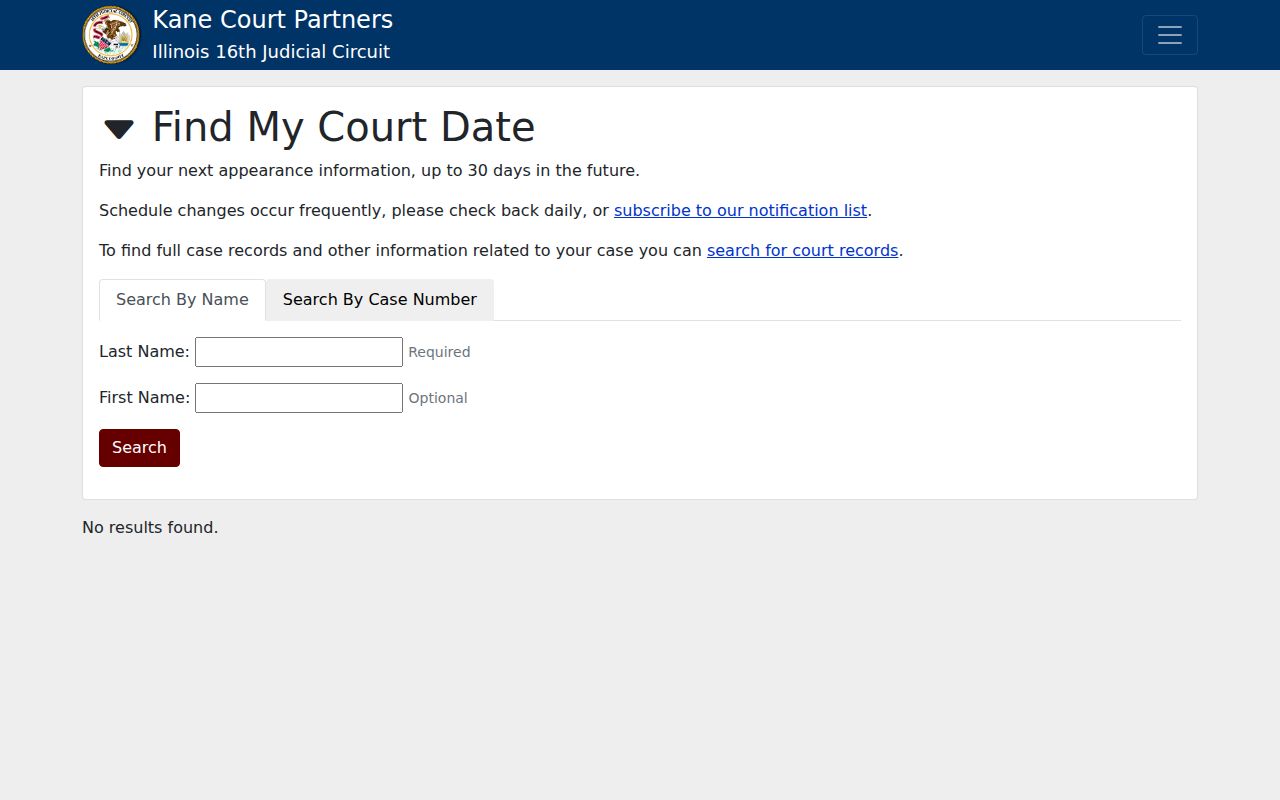Click the 'Optional' hint text

[438, 398]
